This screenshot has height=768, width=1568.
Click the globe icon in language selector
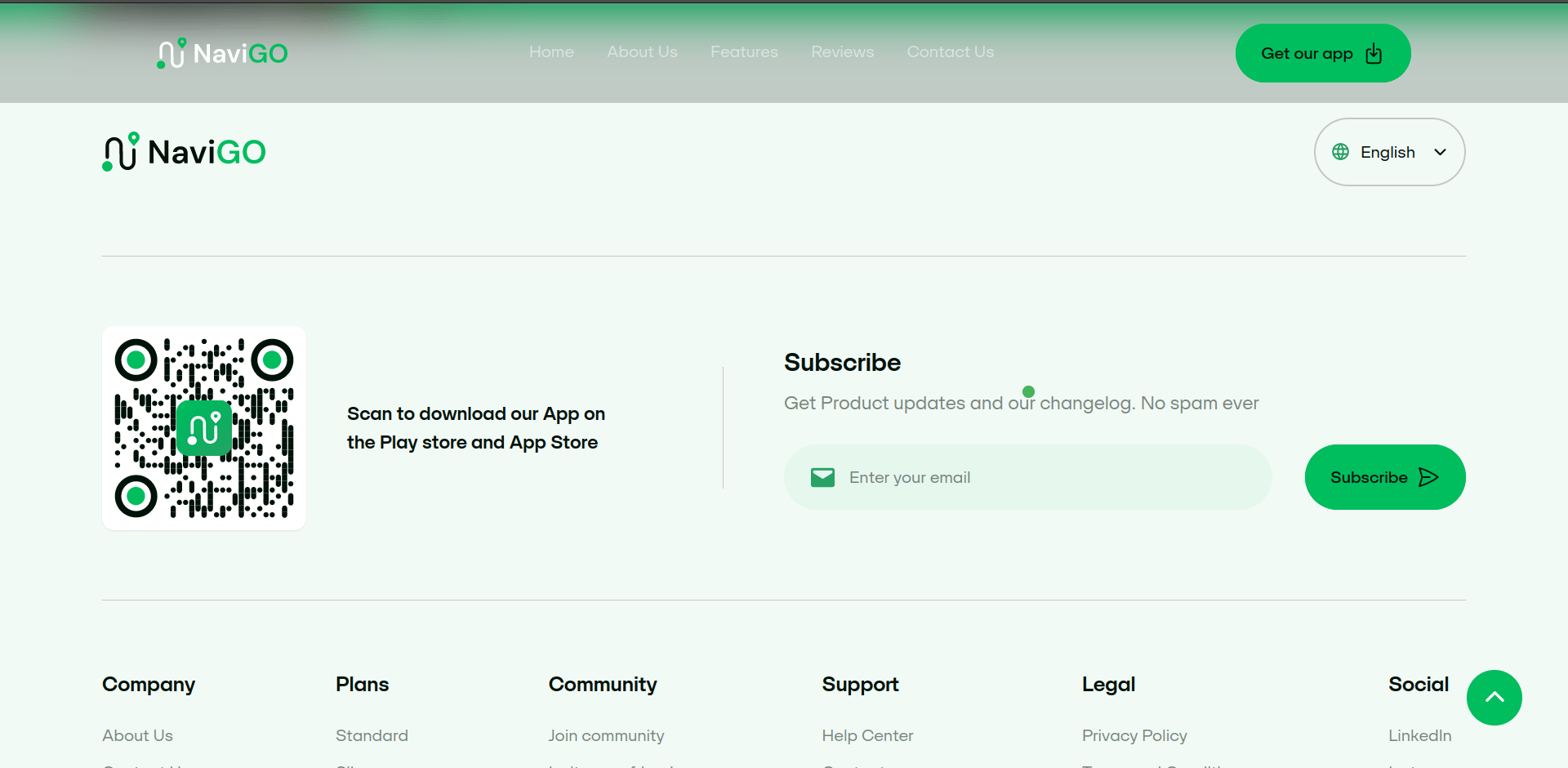point(1340,152)
